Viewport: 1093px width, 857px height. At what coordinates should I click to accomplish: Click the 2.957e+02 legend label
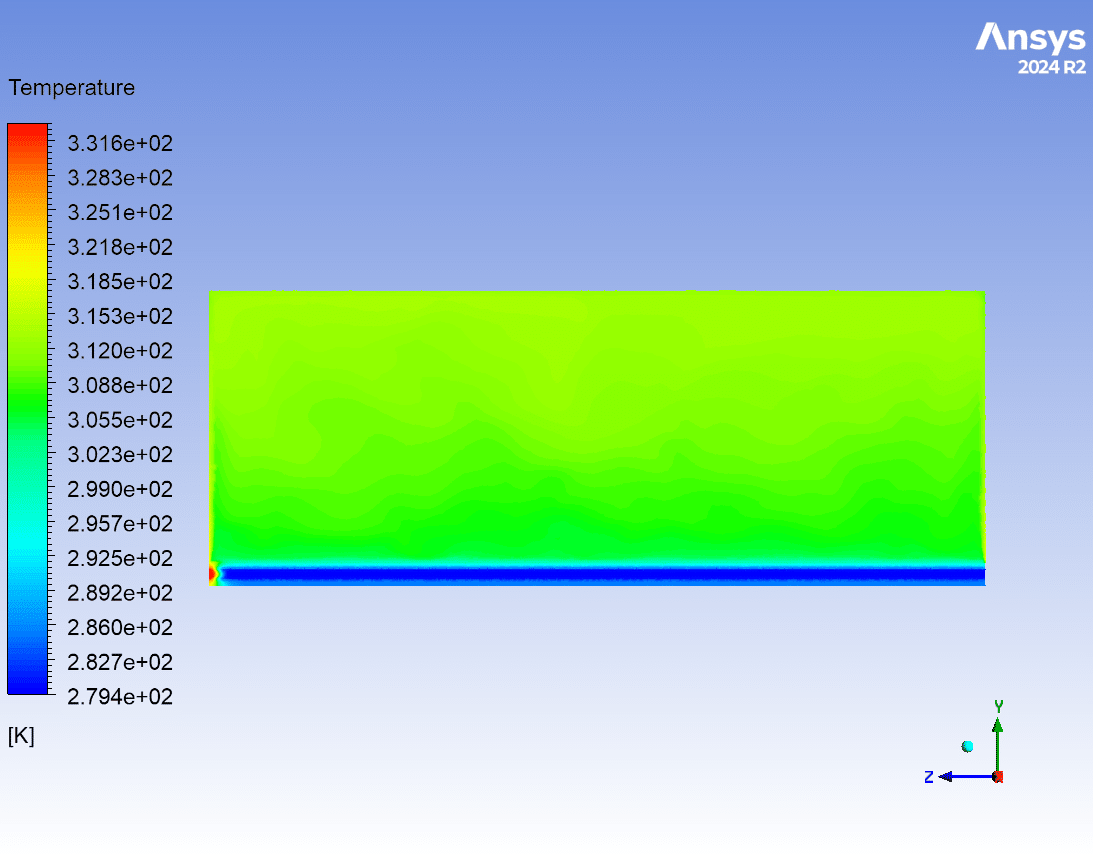click(120, 524)
